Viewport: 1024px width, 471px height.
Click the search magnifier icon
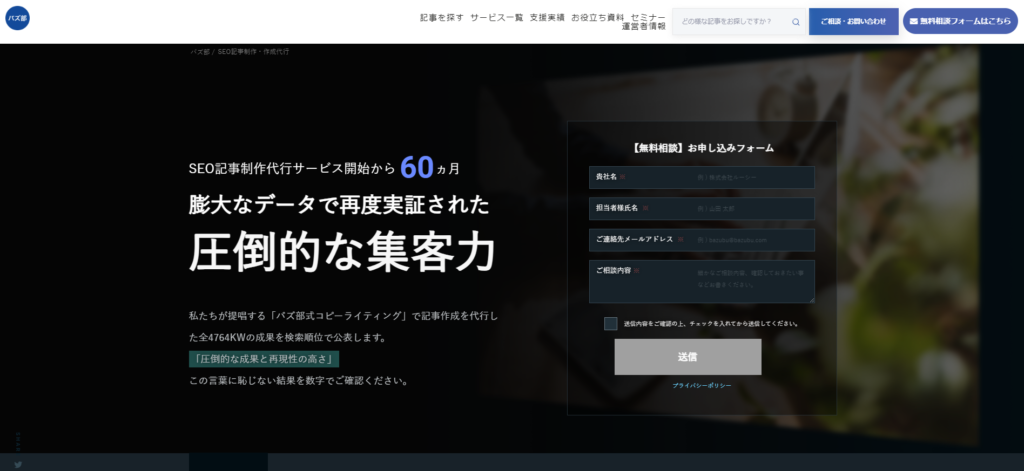tap(795, 22)
